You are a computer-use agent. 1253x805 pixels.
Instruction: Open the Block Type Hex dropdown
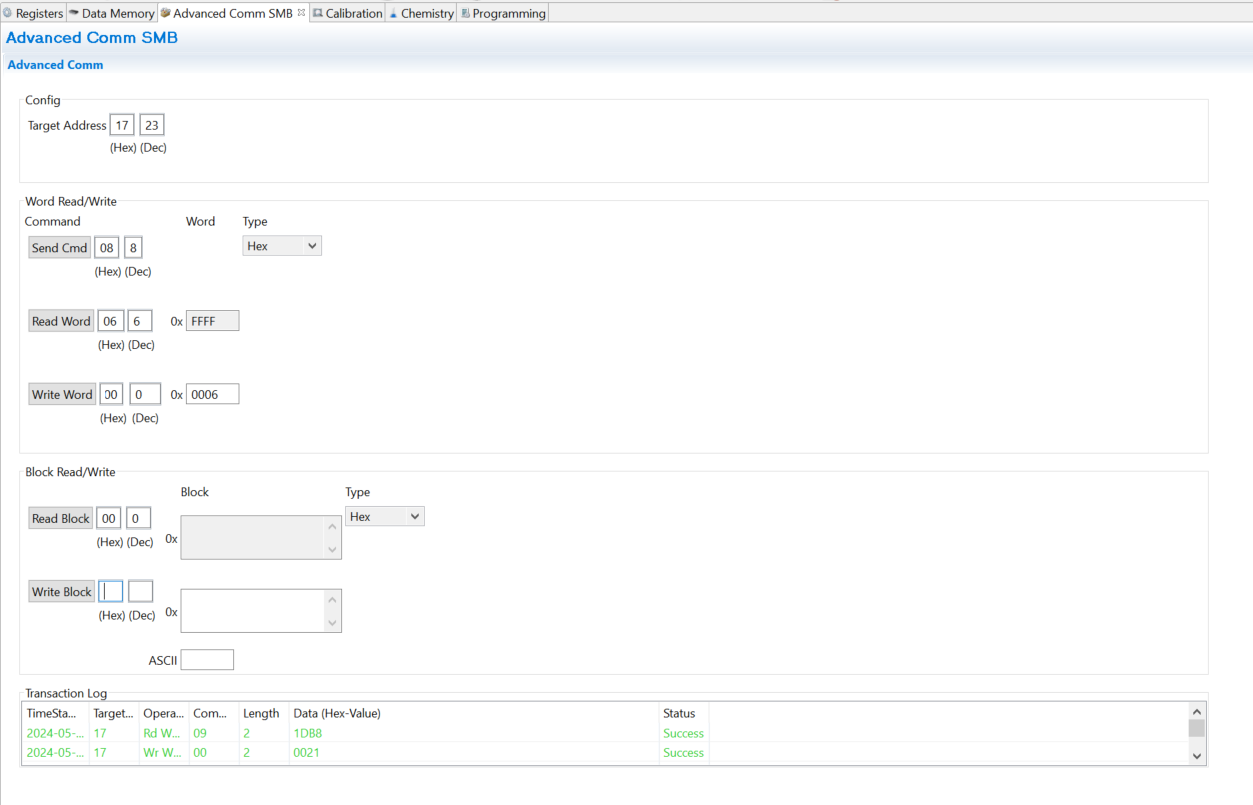(384, 516)
